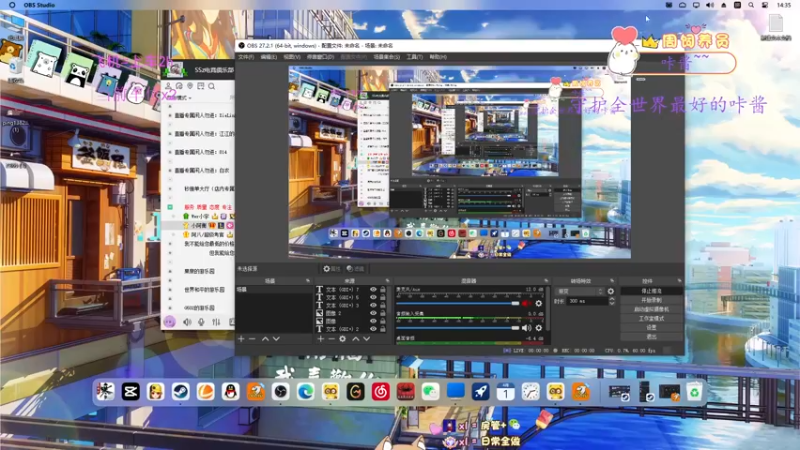Open the Calendar icon in the dock

coord(505,392)
